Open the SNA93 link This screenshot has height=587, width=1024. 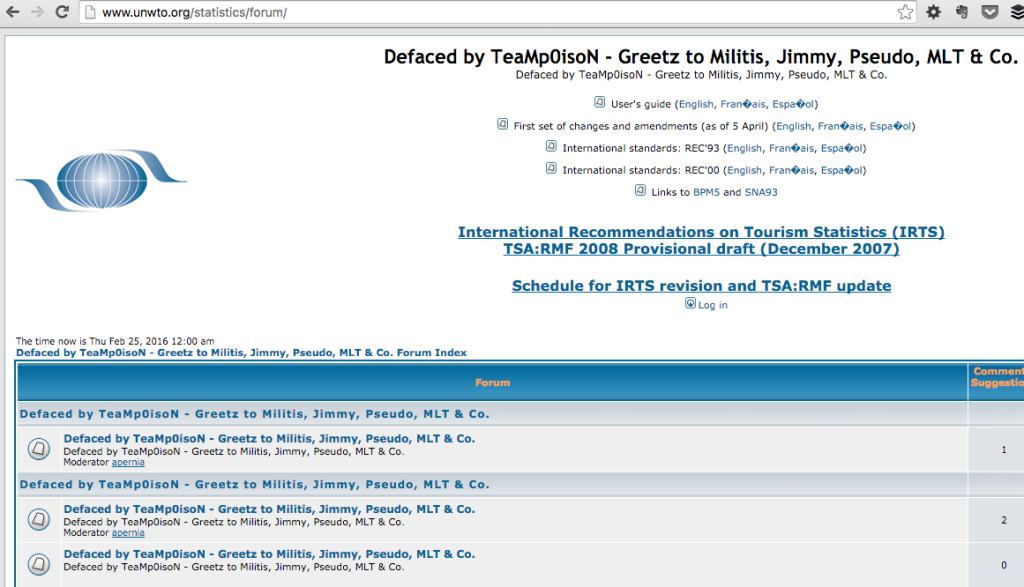pyautogui.click(x=761, y=193)
